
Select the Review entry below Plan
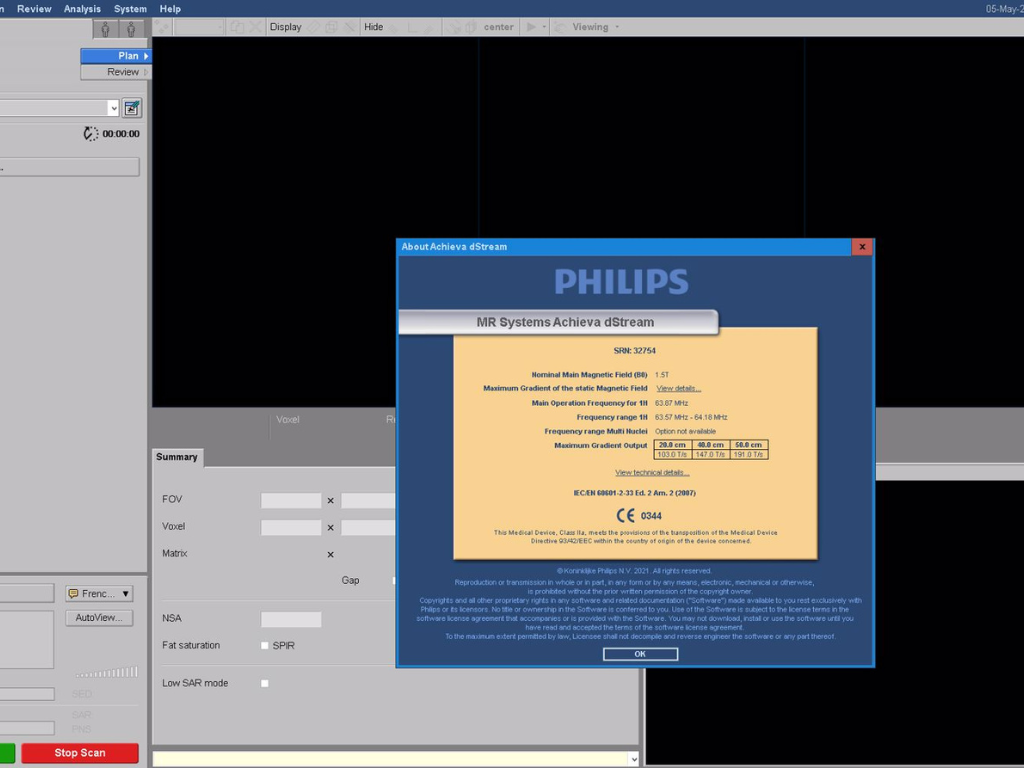coord(116,72)
